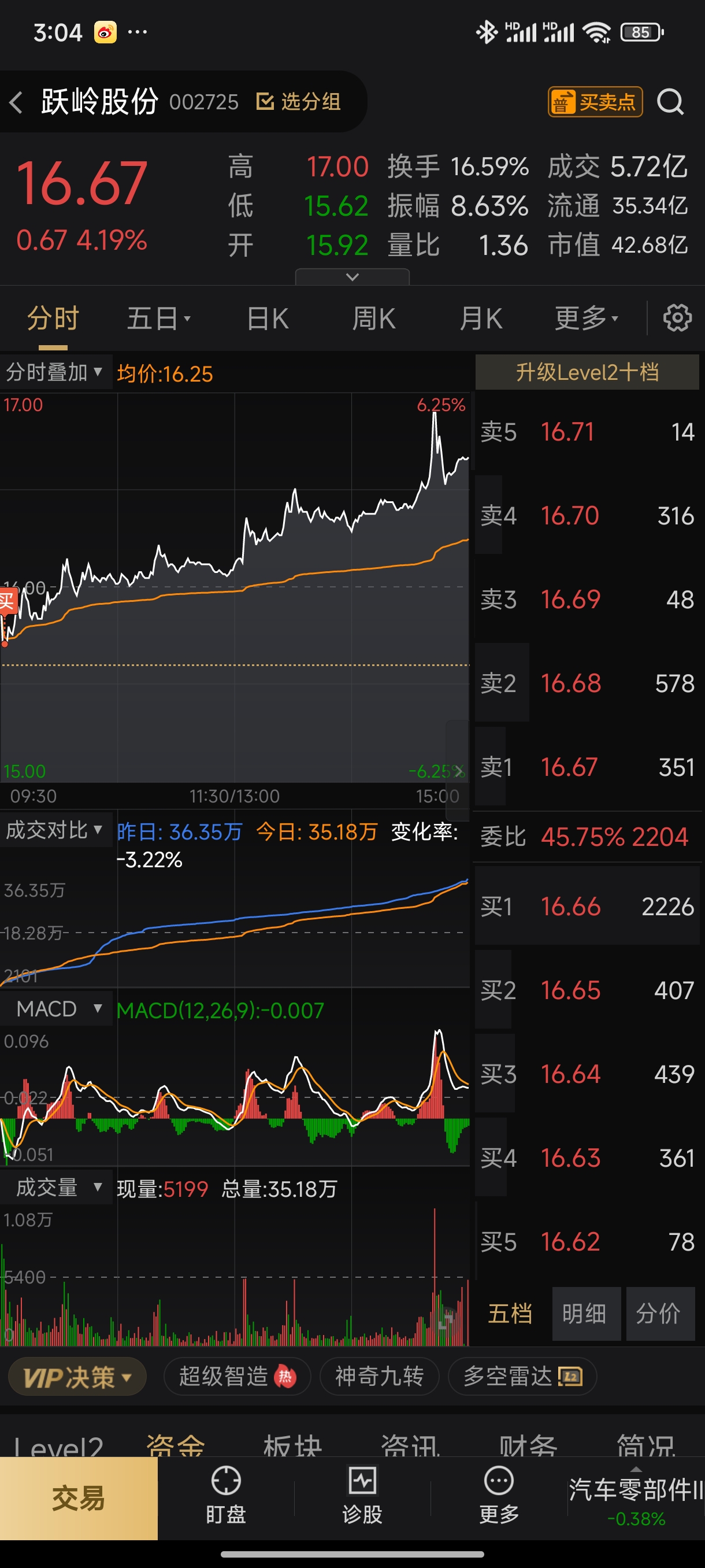Viewport: 705px width, 1568px height.
Task: Tap the Weibo notification icon
Action: click(x=105, y=32)
